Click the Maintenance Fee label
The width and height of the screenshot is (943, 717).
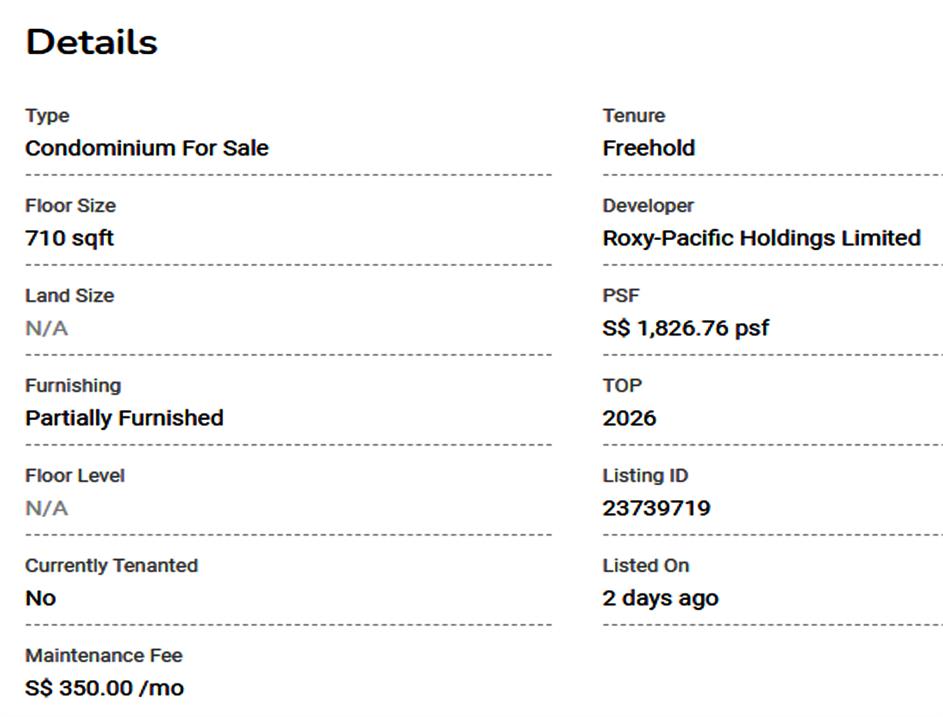click(x=104, y=656)
